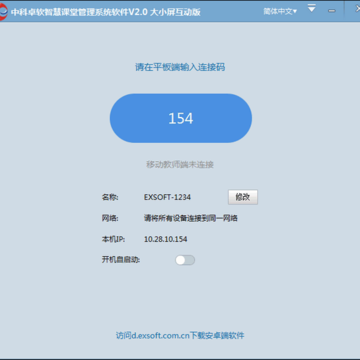Click the 请在平板端输入连接码 prompt text
The image size is (360, 360).
coord(180,67)
